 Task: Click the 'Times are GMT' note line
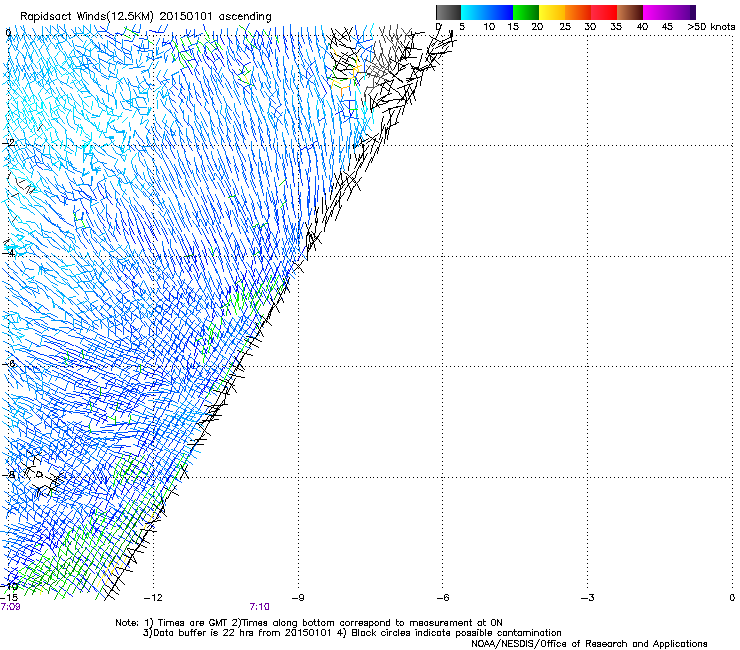309,623
